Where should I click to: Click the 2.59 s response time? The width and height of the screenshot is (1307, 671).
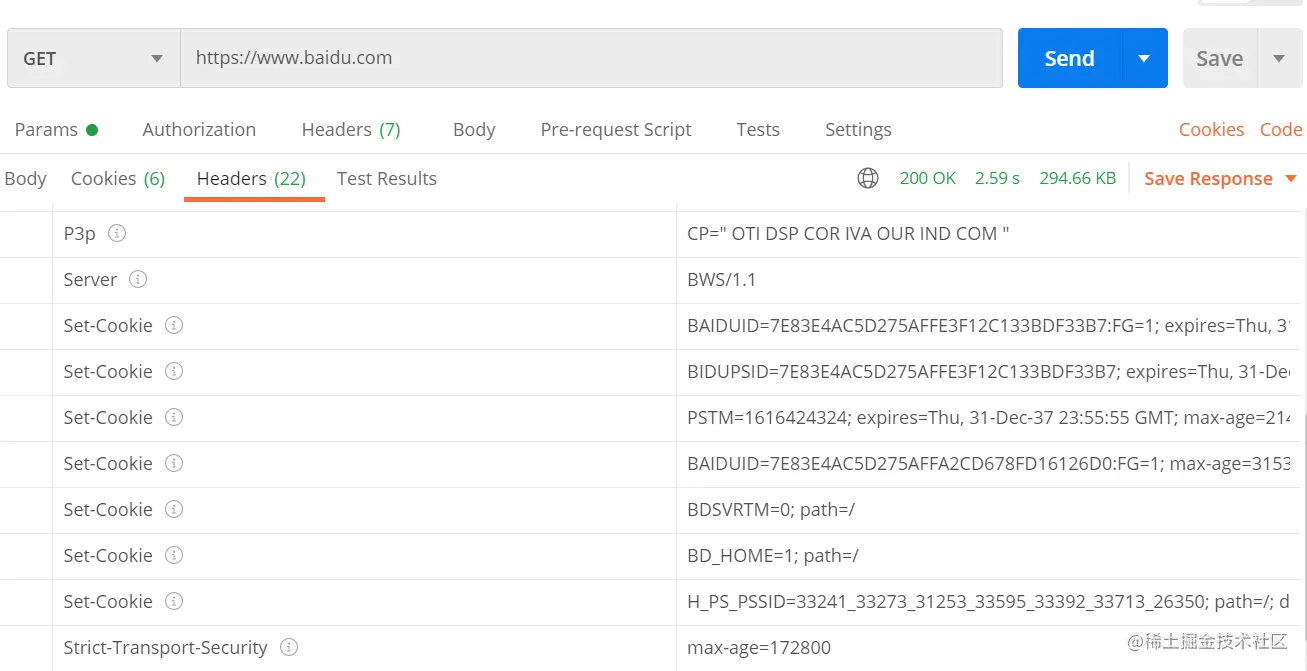point(997,178)
